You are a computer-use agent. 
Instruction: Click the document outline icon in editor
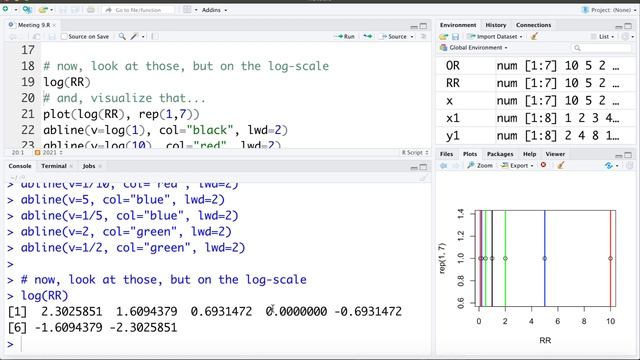tap(423, 37)
